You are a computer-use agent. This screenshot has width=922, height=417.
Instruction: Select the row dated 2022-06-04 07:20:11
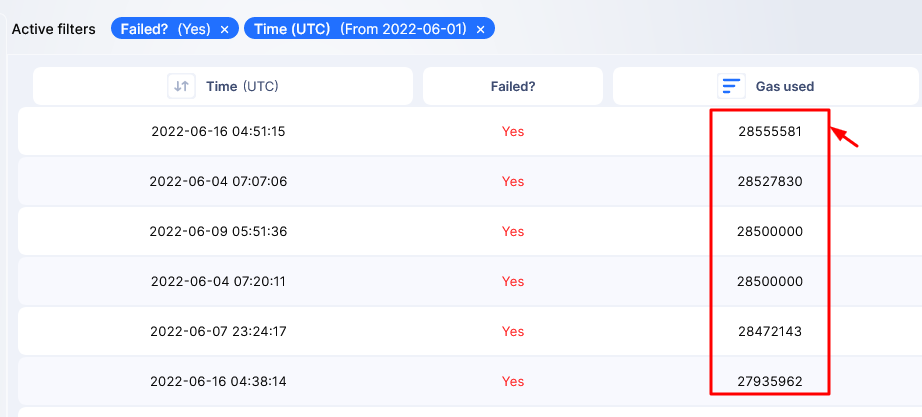tap(470, 281)
